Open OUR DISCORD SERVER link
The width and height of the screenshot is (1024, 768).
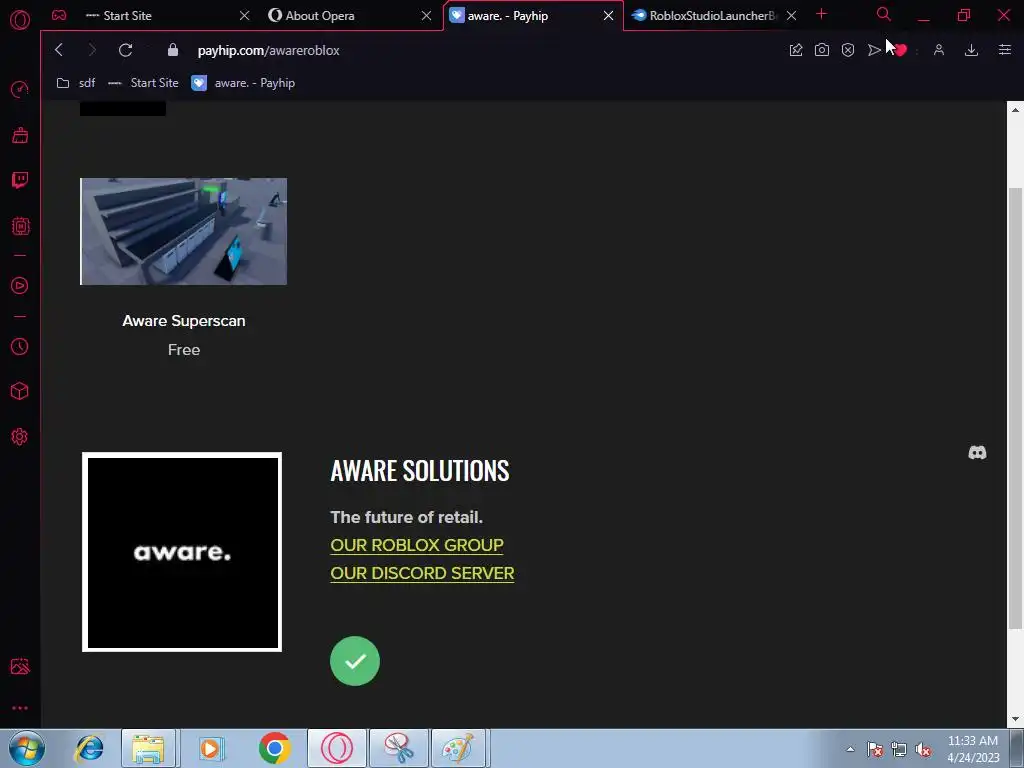pyautogui.click(x=422, y=573)
